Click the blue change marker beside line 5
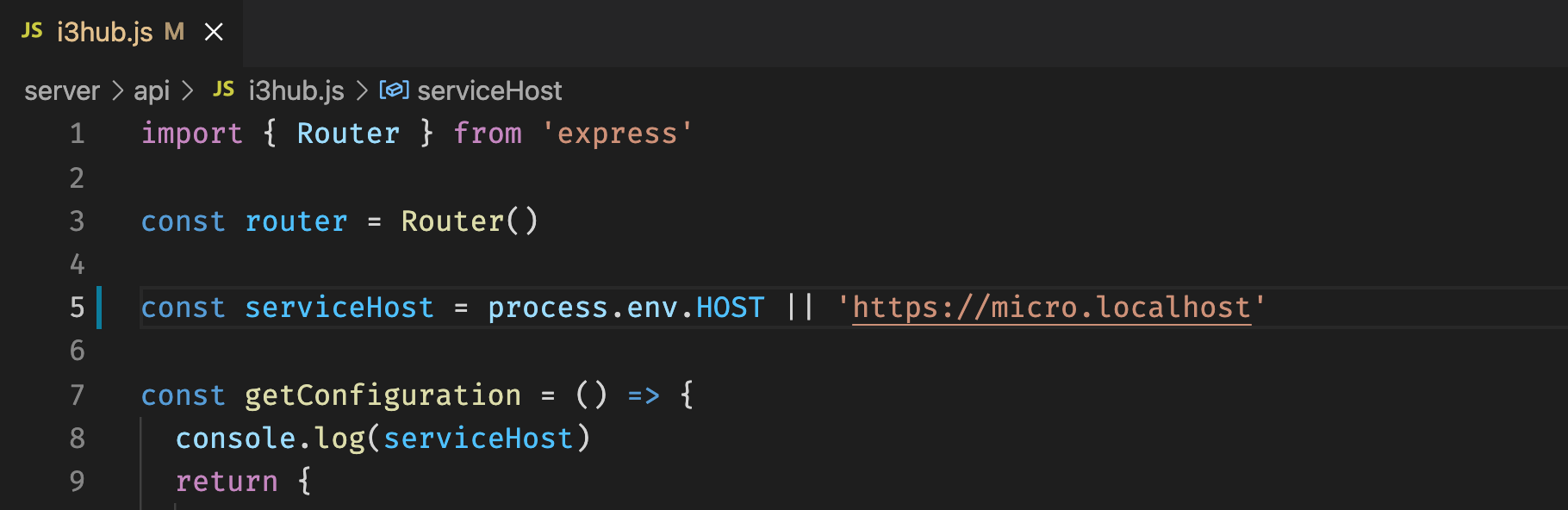Image resolution: width=1568 pixels, height=510 pixels. point(100,308)
